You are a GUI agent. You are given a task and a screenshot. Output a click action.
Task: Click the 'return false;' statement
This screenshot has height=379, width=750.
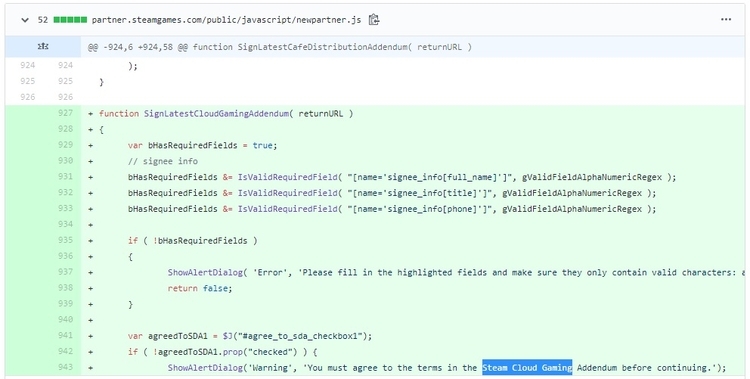(199, 289)
